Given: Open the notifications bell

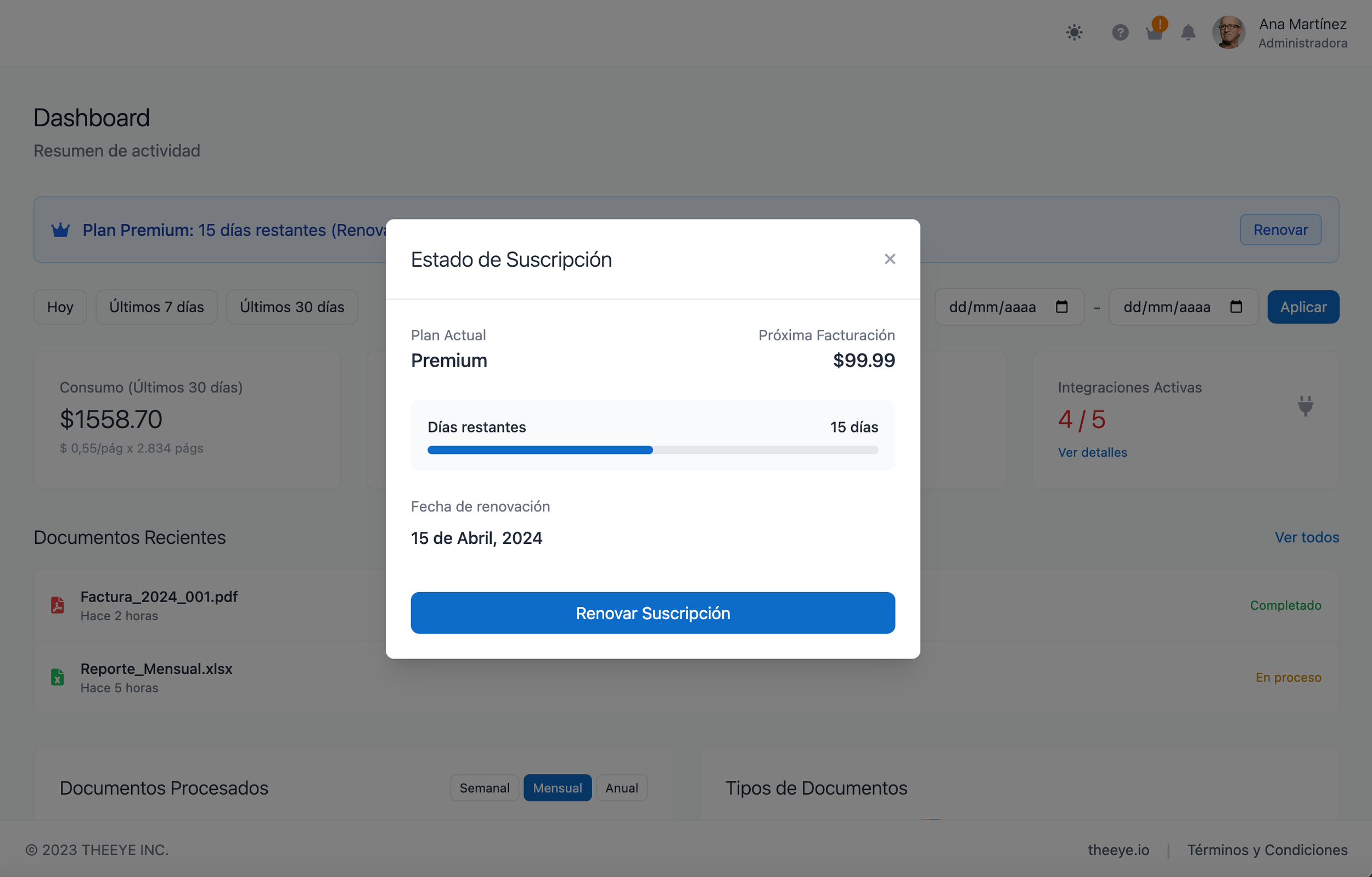Looking at the screenshot, I should 1188,32.
